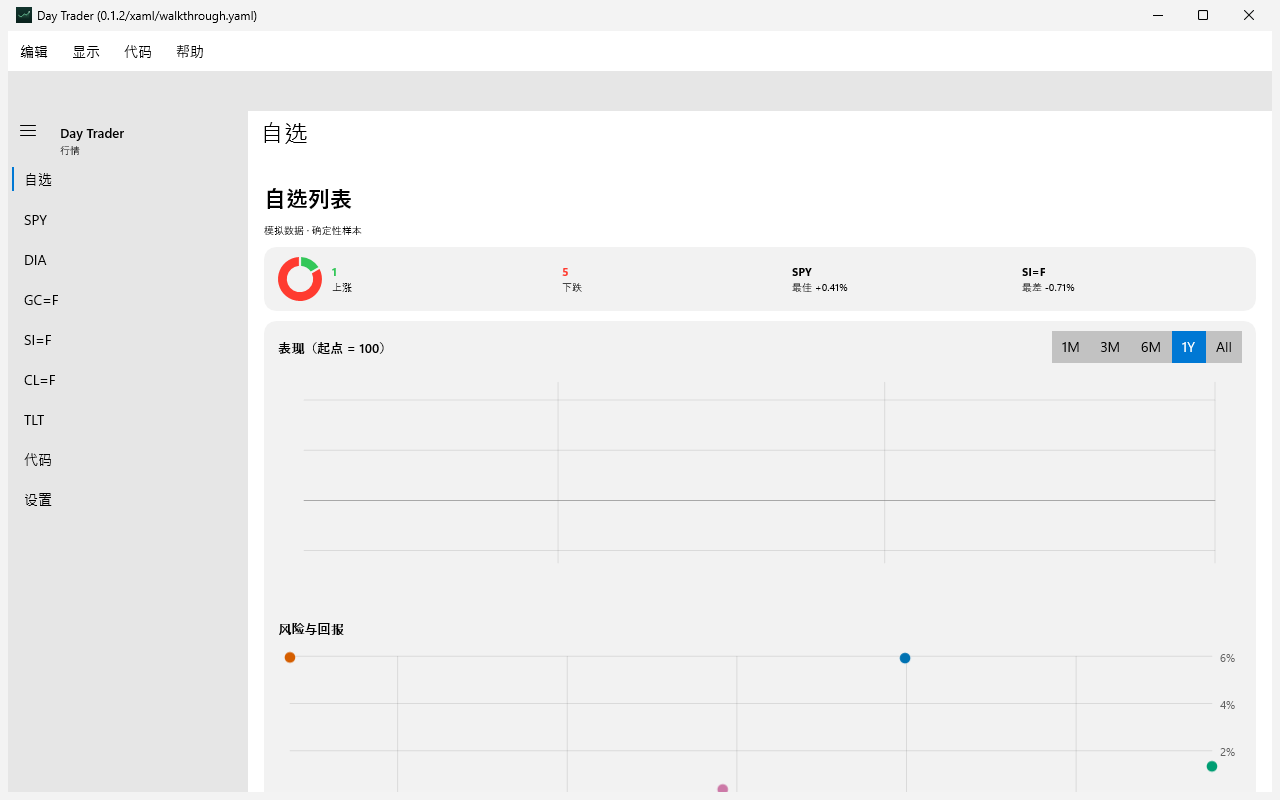Switch chart range to 6M
Viewport: 1280px width, 800px height.
pos(1151,347)
